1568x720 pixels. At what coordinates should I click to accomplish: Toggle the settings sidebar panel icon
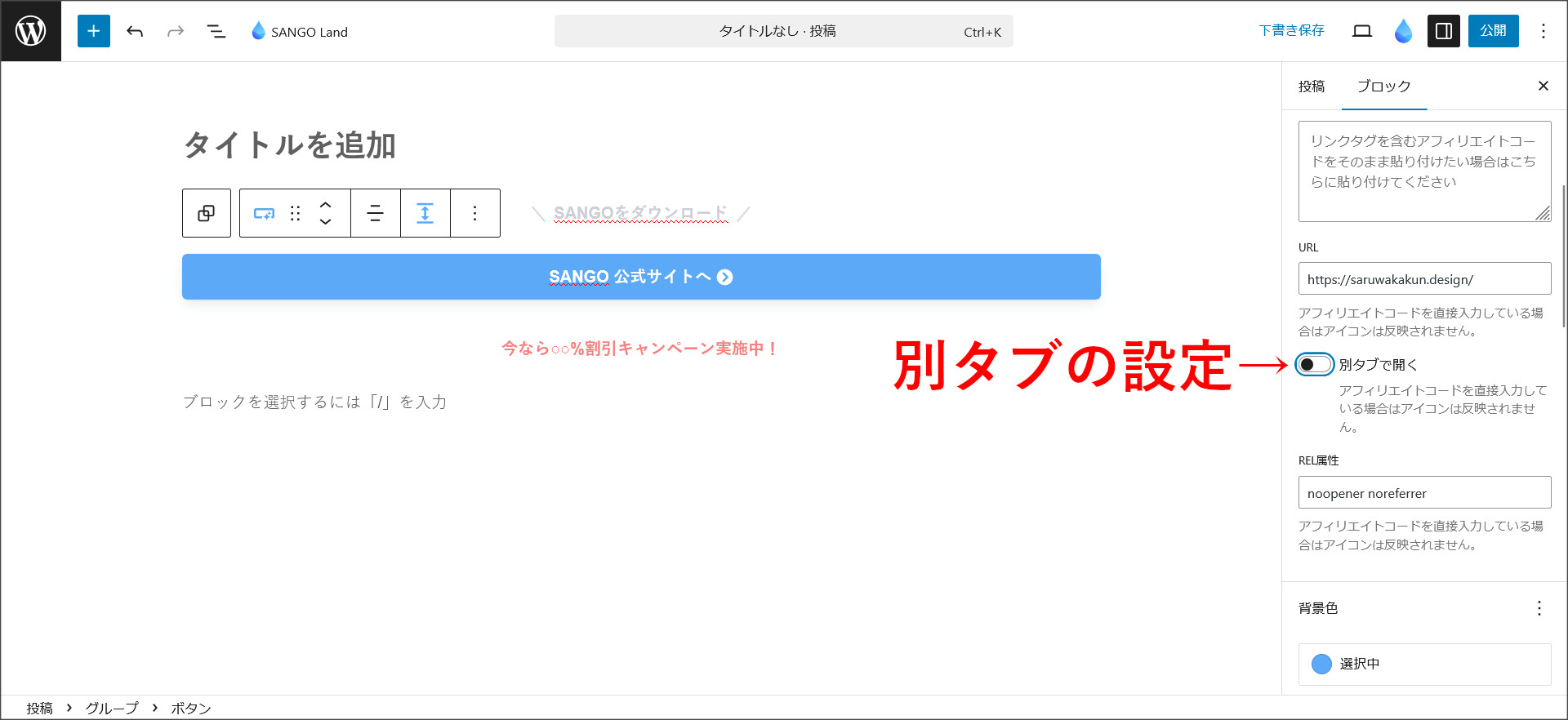tap(1443, 31)
